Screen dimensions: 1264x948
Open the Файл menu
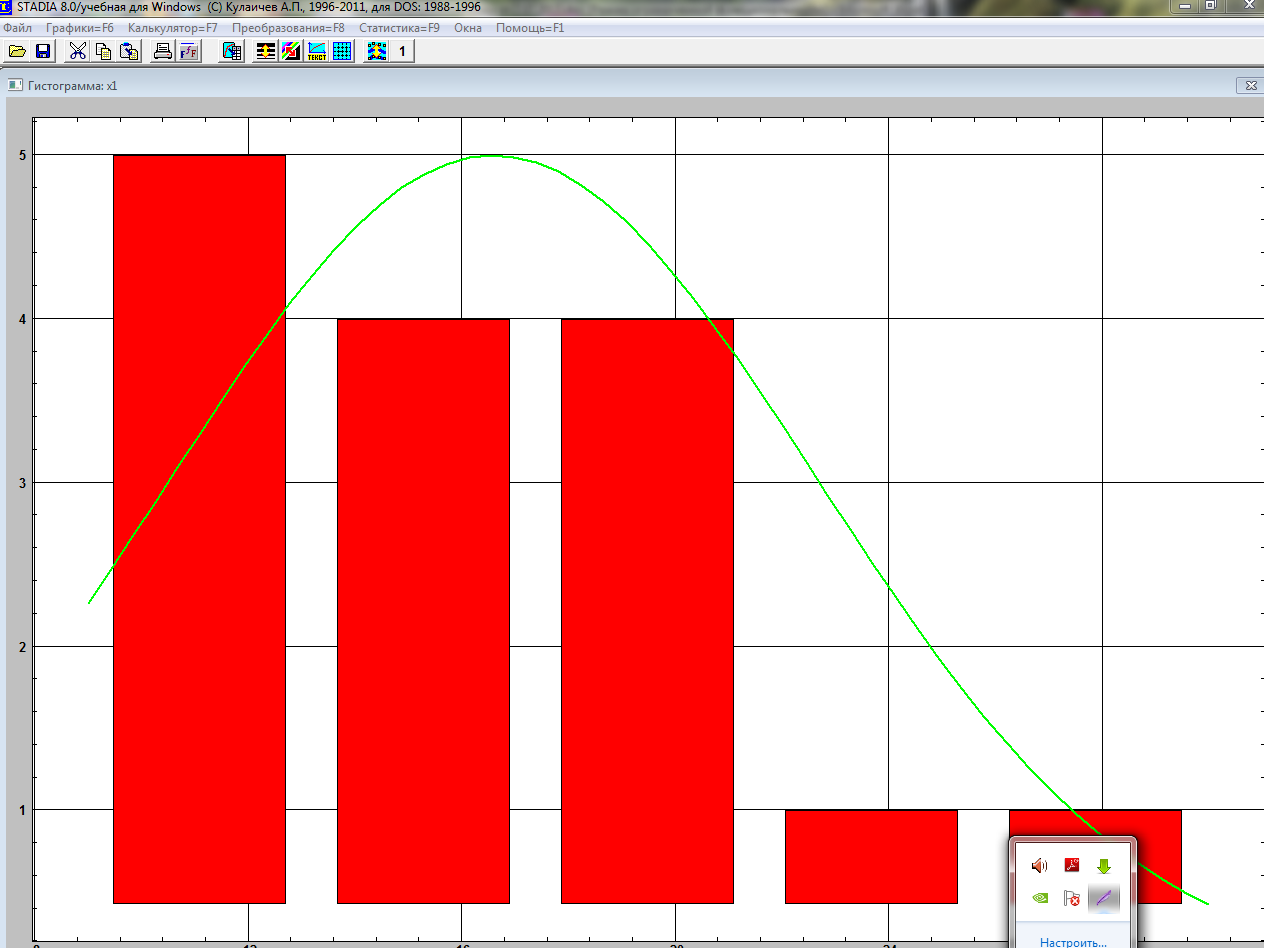pos(17,28)
